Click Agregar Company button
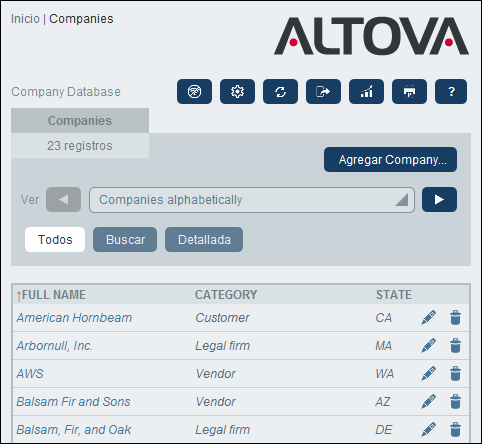Image resolution: width=482 pixels, height=444 pixels. (390, 160)
